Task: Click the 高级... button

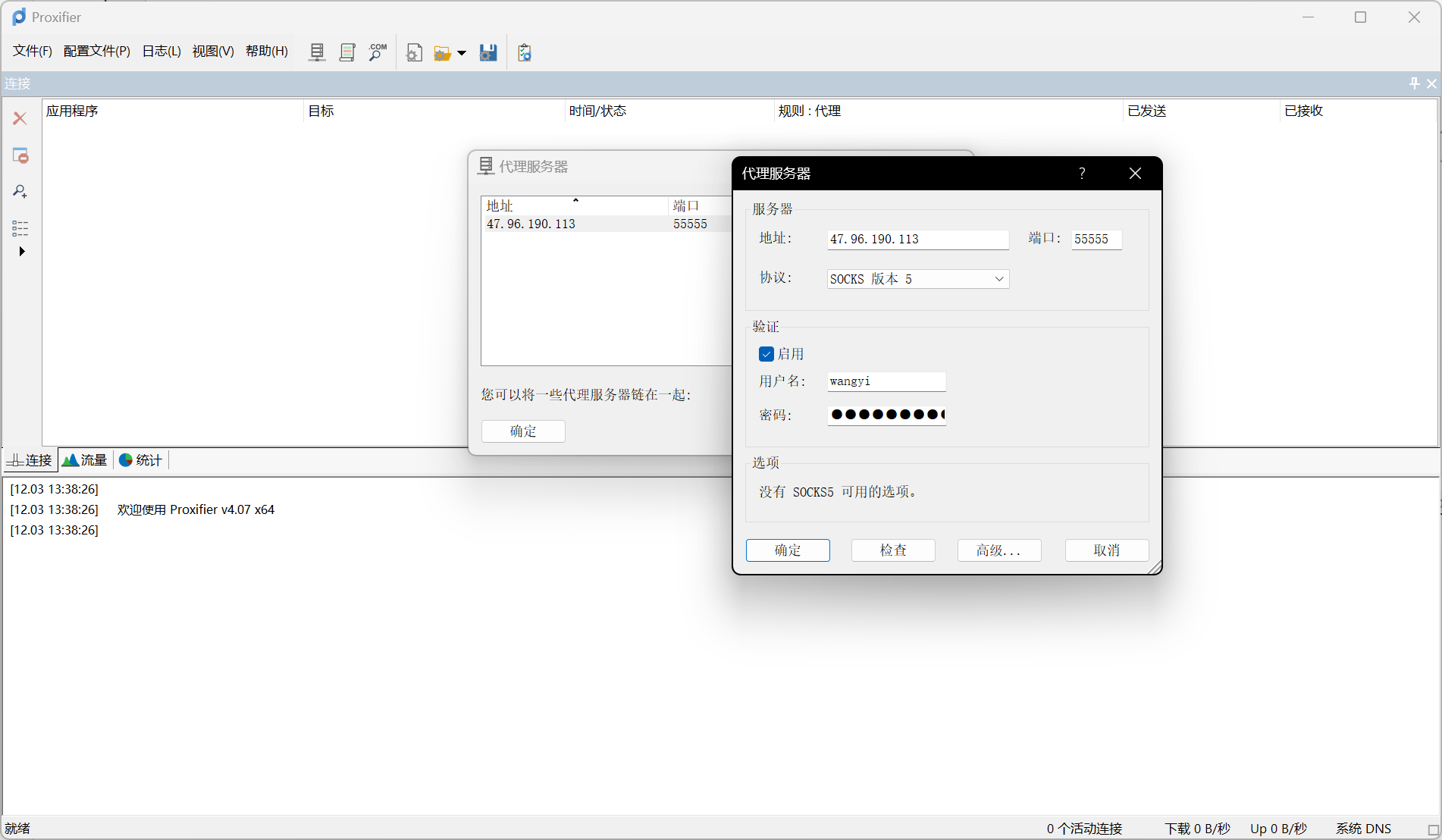Action: 999,550
